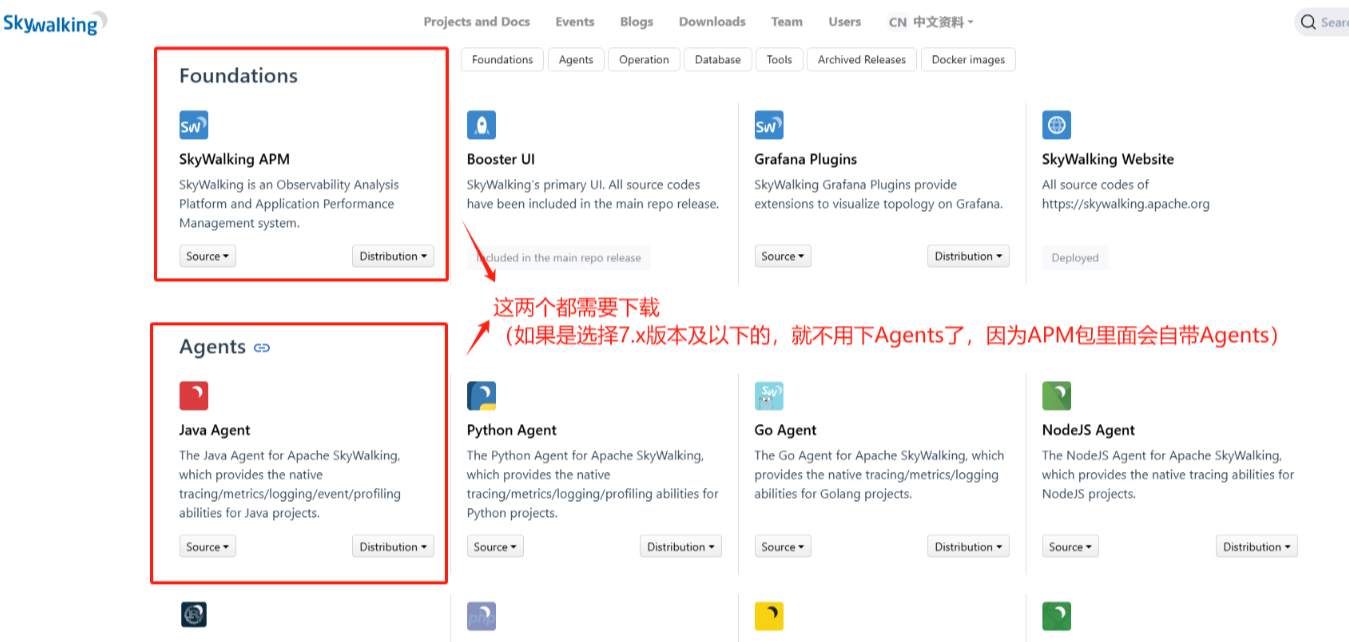Open Projects and Docs menu

click(477, 22)
